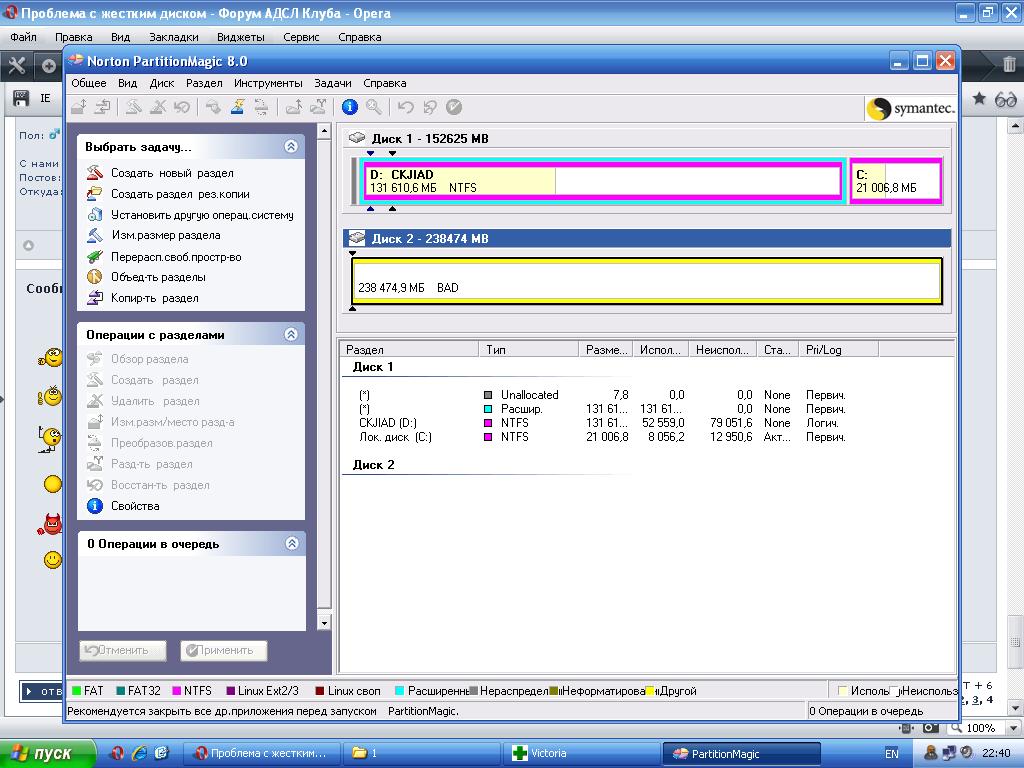Click the blue Properties info icon in toolbar

click(349, 107)
